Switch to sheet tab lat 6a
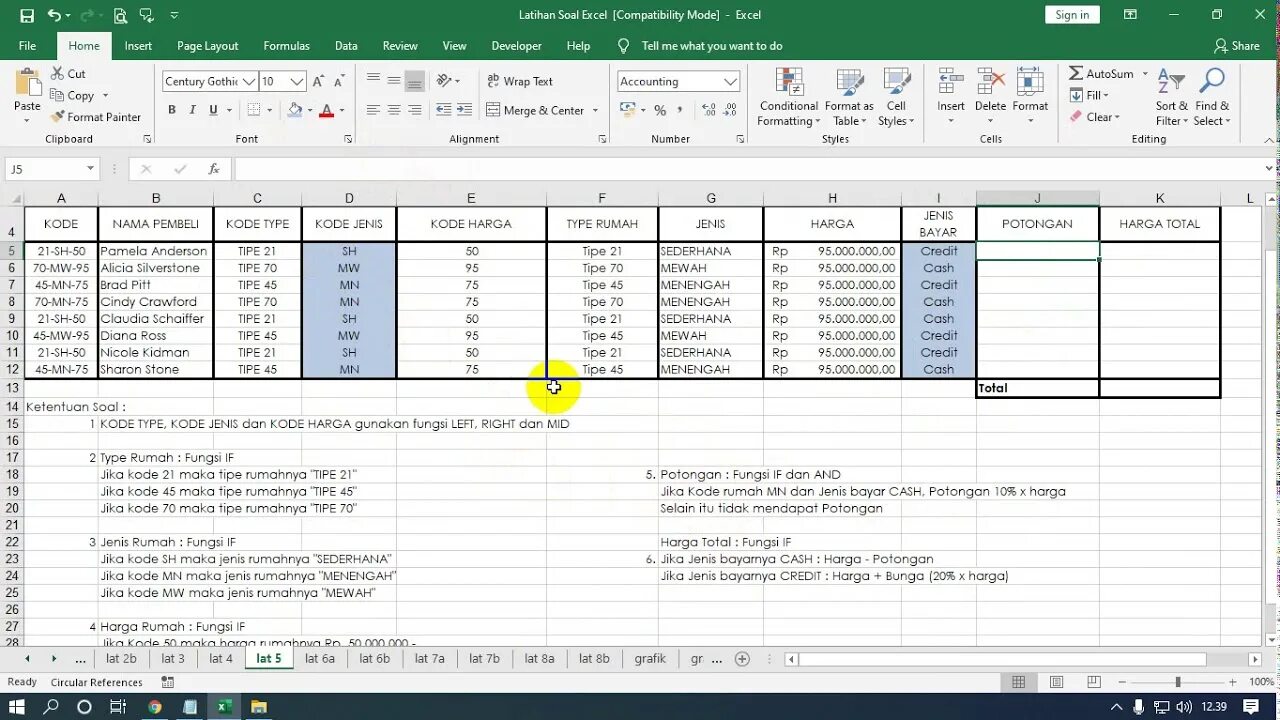Screen dimensions: 1280x720 (320, 659)
